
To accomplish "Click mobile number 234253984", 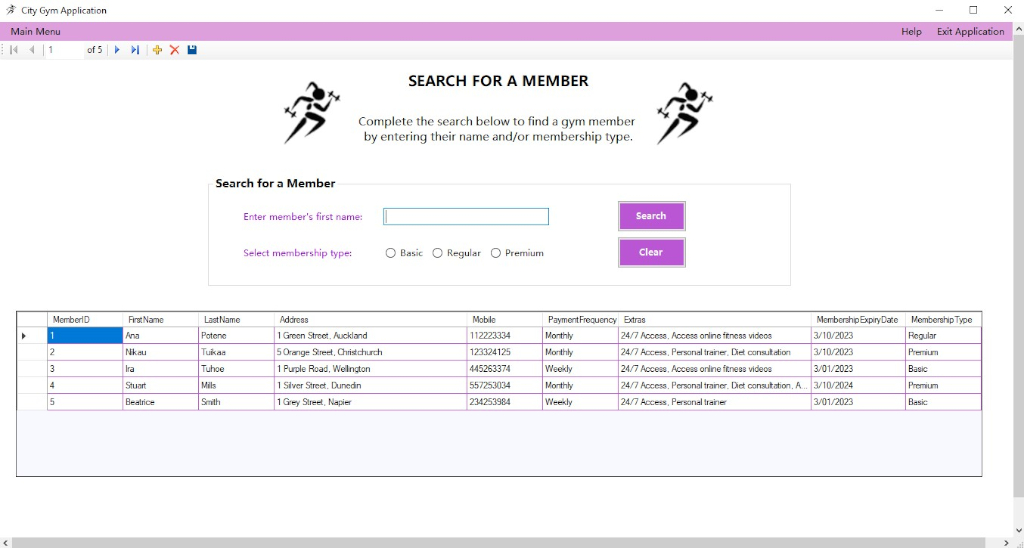I will pos(504,402).
